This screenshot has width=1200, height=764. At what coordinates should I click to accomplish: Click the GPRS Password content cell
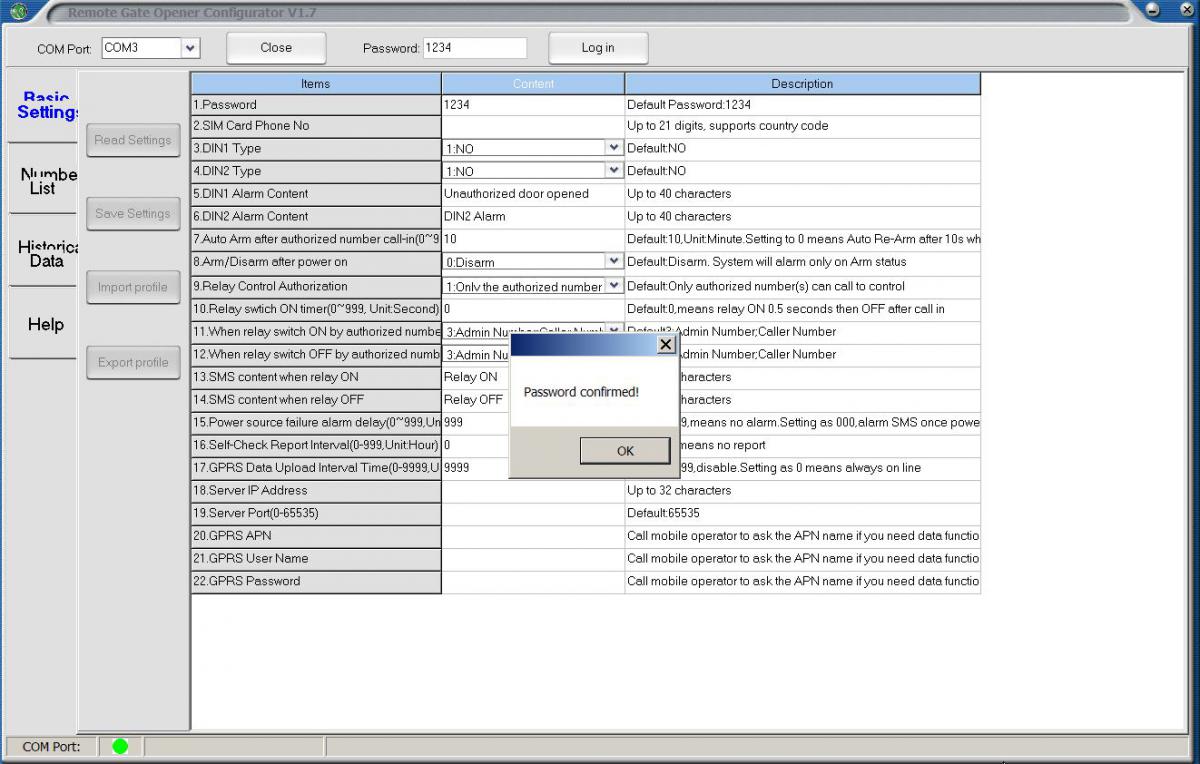point(533,581)
